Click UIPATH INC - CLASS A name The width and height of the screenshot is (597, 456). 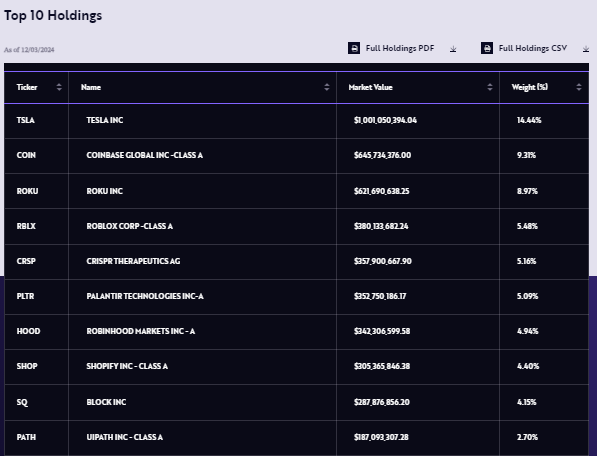[125, 437]
